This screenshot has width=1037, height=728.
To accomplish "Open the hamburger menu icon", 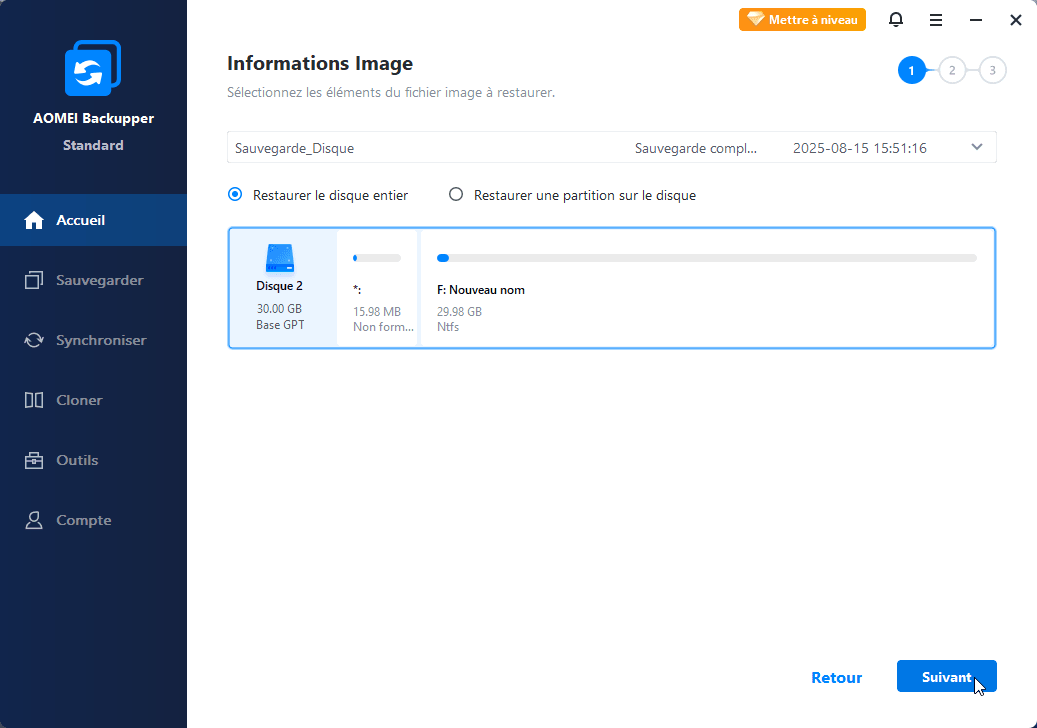I will coord(936,20).
